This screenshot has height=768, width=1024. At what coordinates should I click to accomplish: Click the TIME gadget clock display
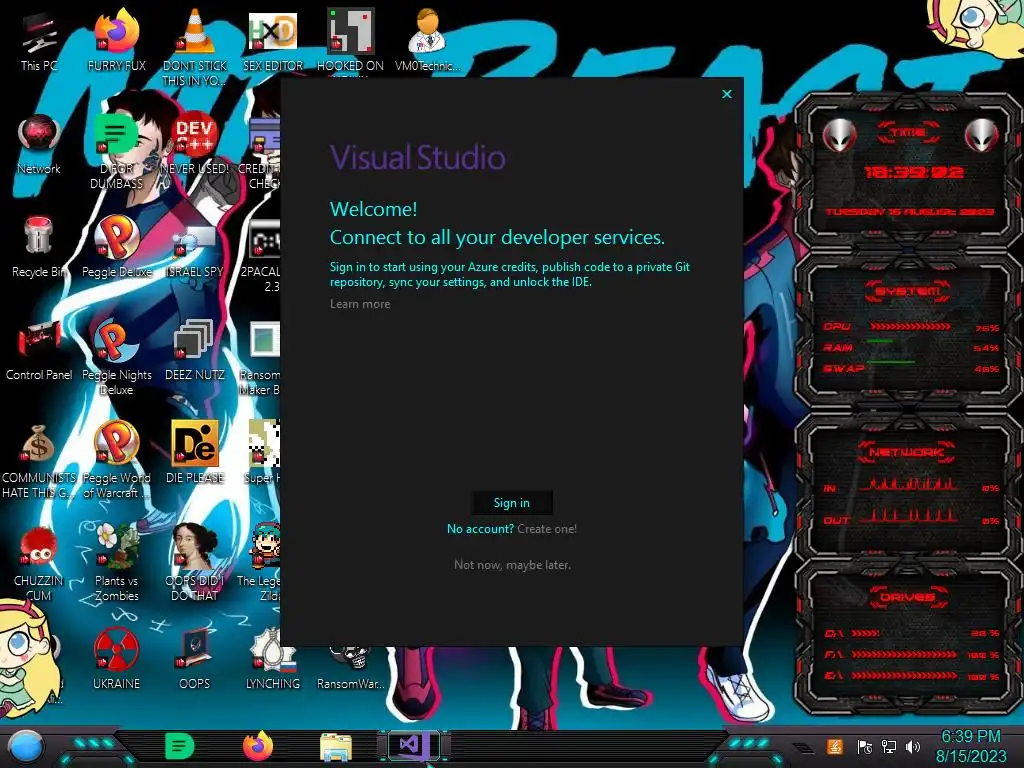(914, 172)
